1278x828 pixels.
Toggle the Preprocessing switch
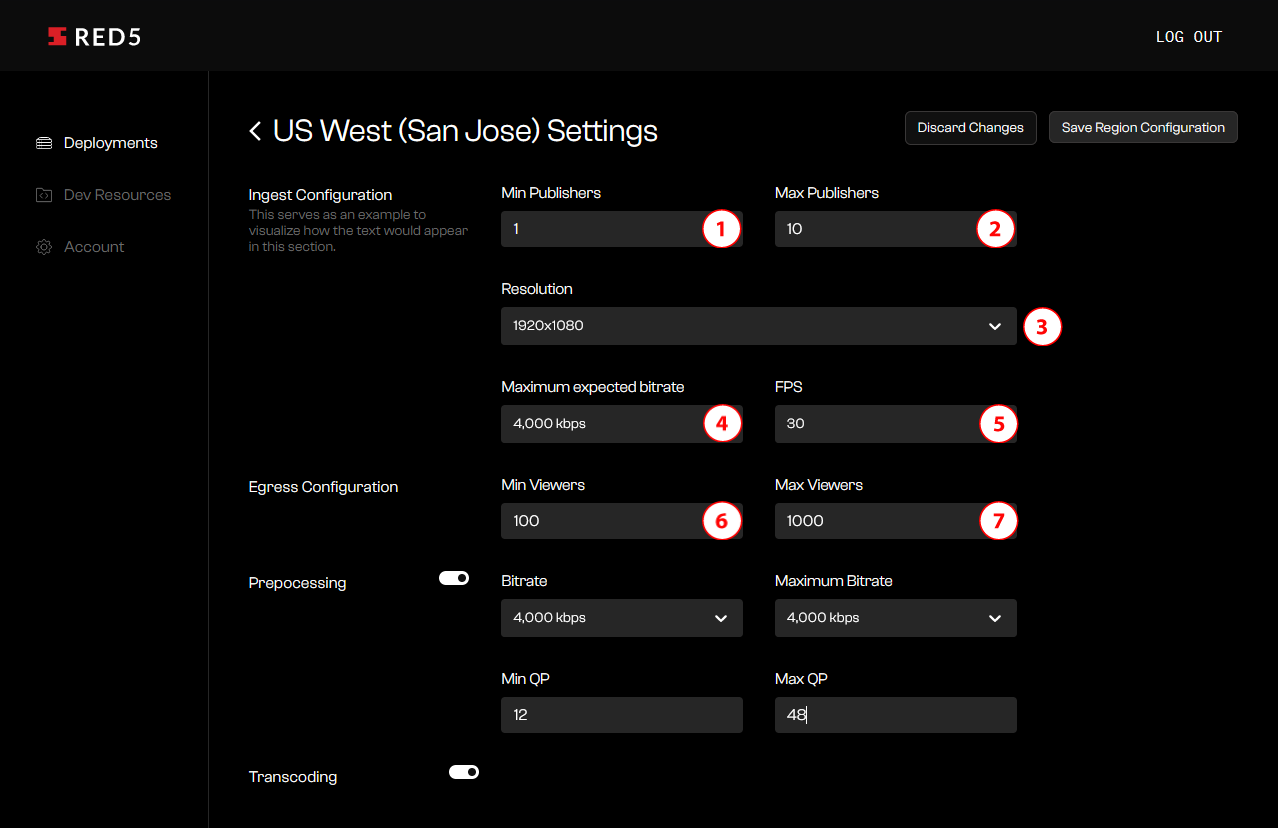(x=454, y=578)
